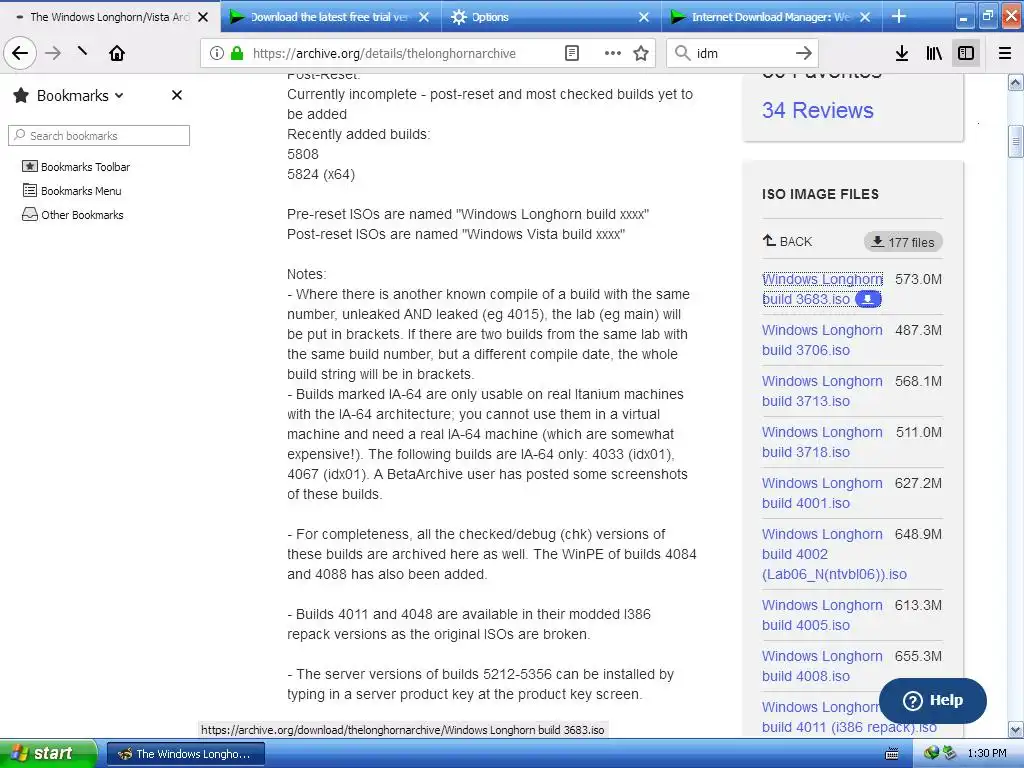Click the ISO IMAGE FILES heading
The image size is (1024, 768).
820,194
